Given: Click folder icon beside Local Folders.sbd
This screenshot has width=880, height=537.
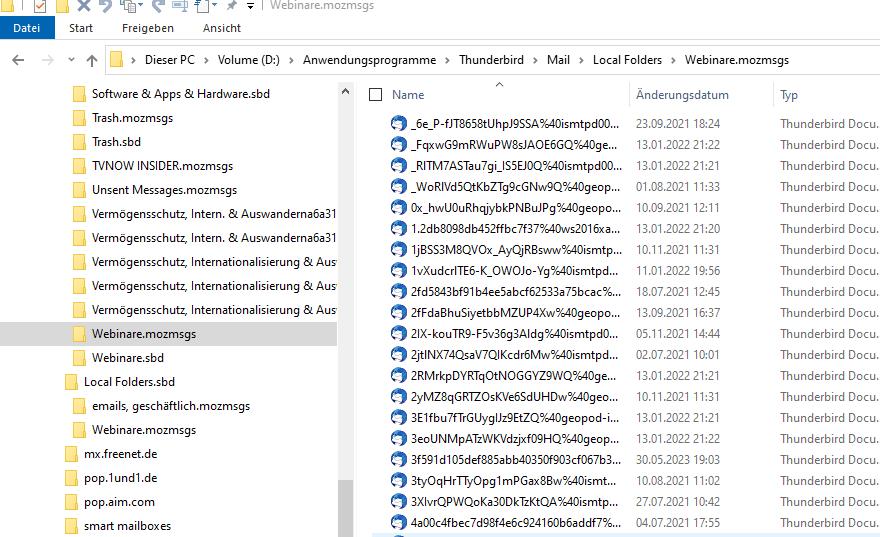Looking at the screenshot, I should click(x=71, y=382).
